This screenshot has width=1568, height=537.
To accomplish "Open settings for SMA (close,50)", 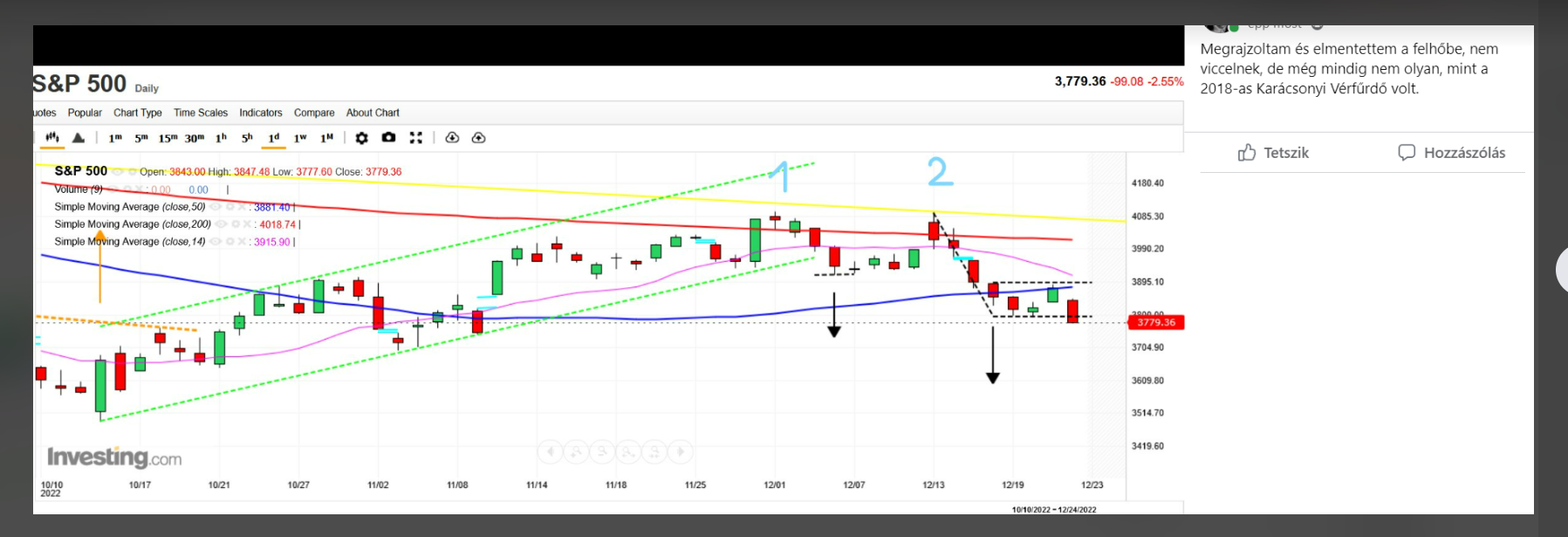I will tap(229, 207).
